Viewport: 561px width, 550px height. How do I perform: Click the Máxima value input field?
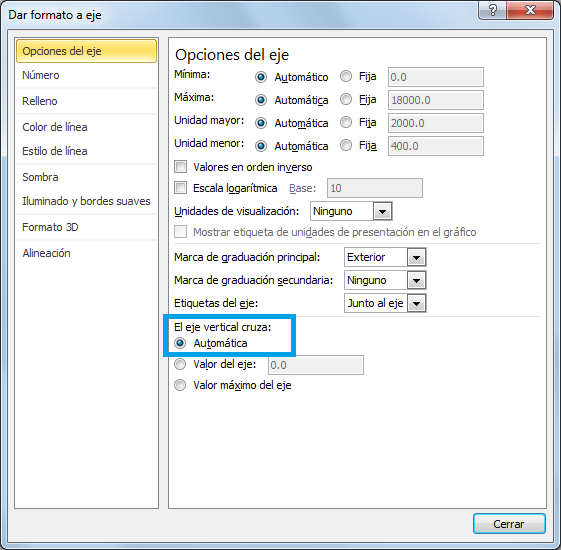(436, 100)
